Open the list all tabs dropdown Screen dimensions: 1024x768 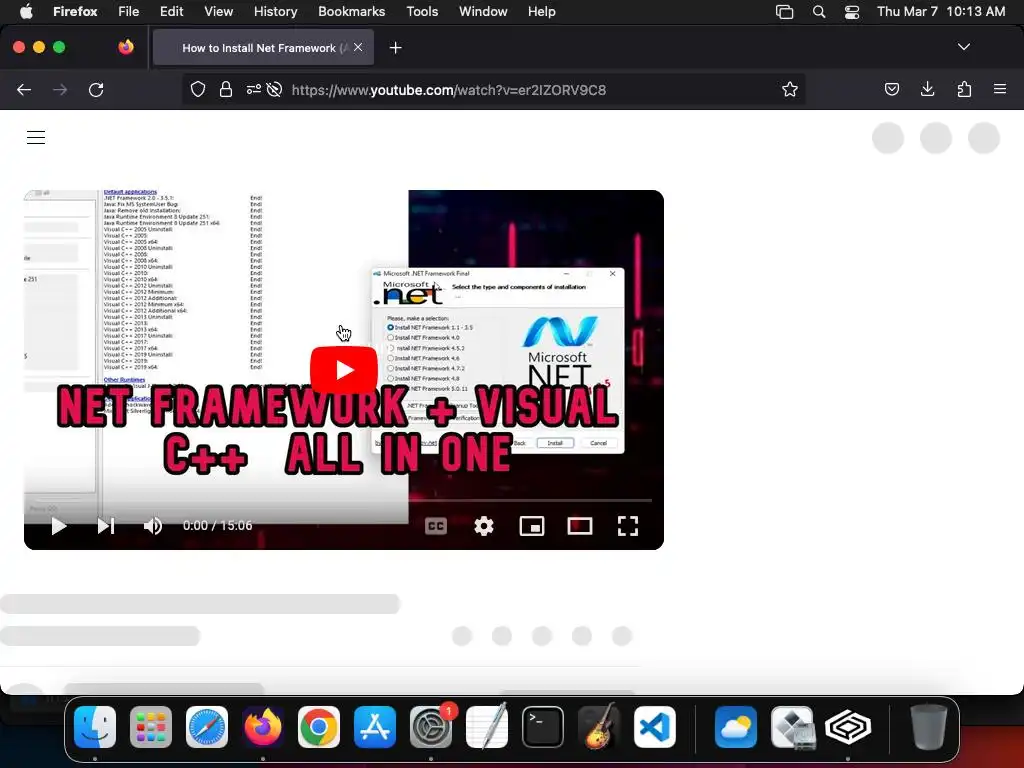coord(963,47)
